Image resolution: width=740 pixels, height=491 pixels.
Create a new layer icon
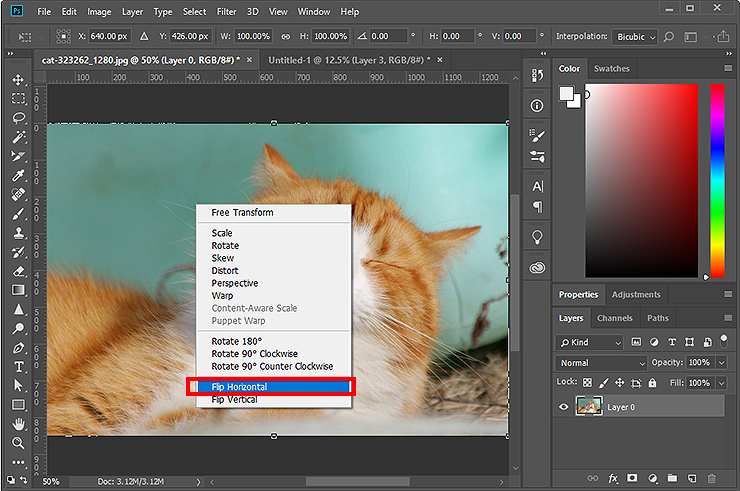tap(692, 478)
